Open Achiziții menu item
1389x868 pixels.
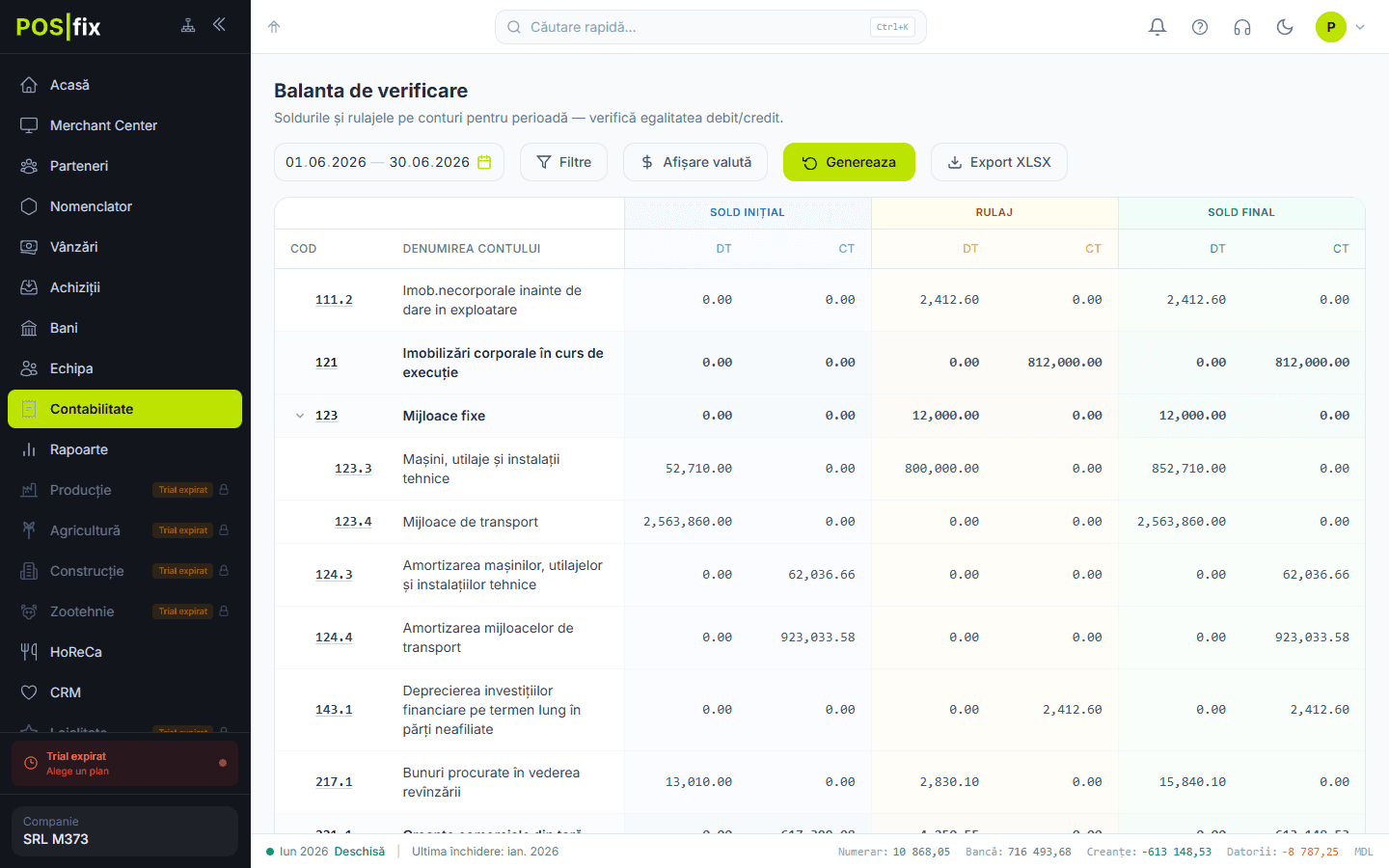(124, 287)
